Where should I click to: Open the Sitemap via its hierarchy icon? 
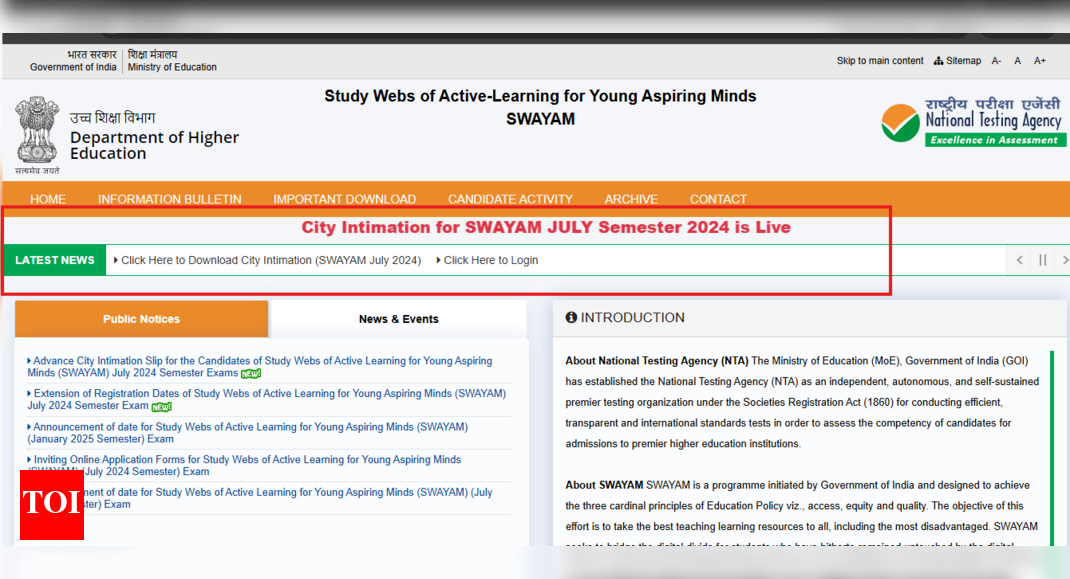click(937, 60)
